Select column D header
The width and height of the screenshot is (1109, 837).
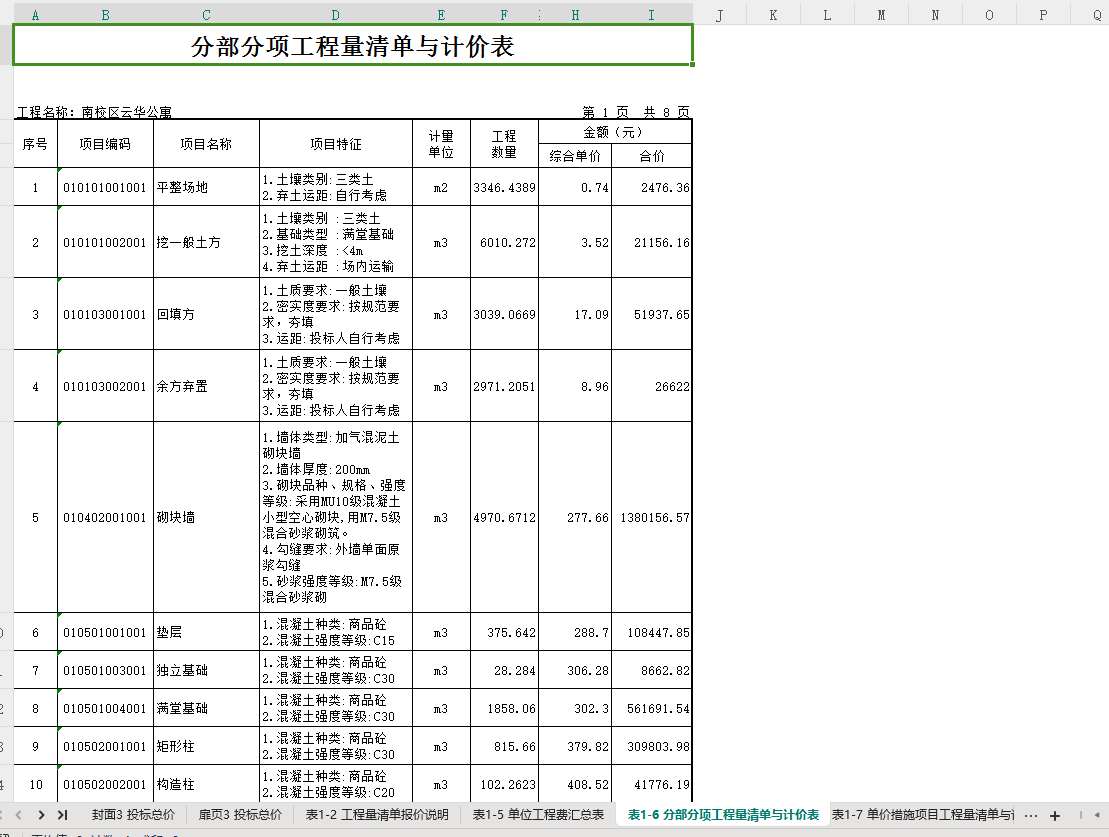tap(335, 15)
